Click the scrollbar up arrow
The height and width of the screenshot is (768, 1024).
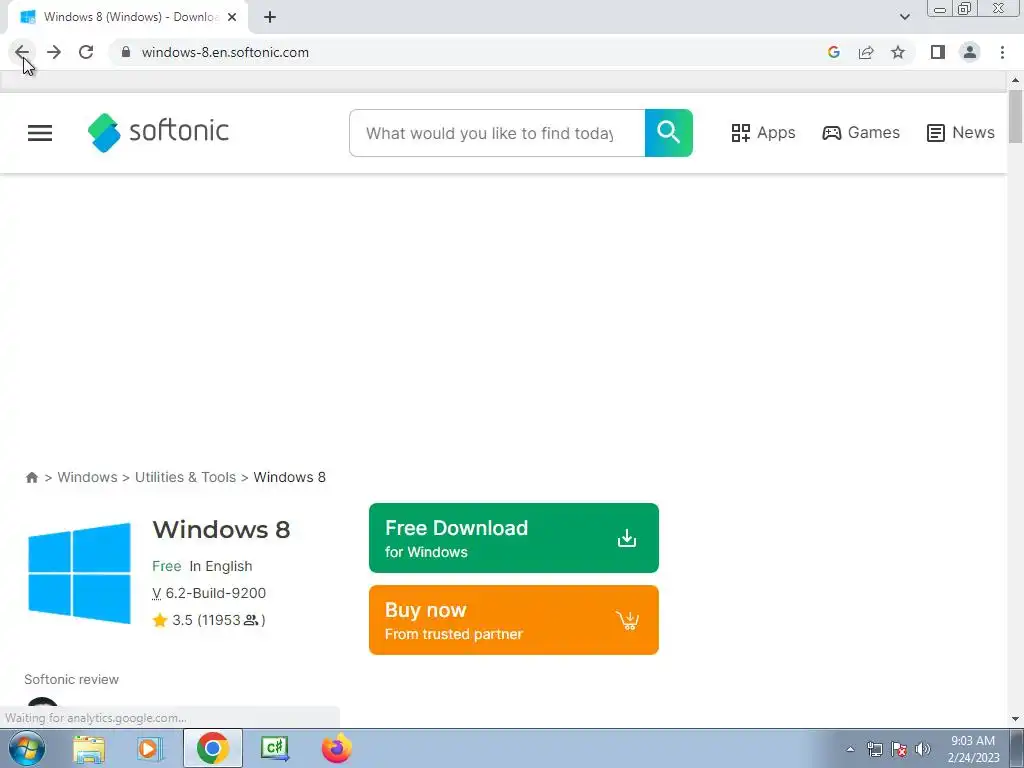pos(1016,80)
